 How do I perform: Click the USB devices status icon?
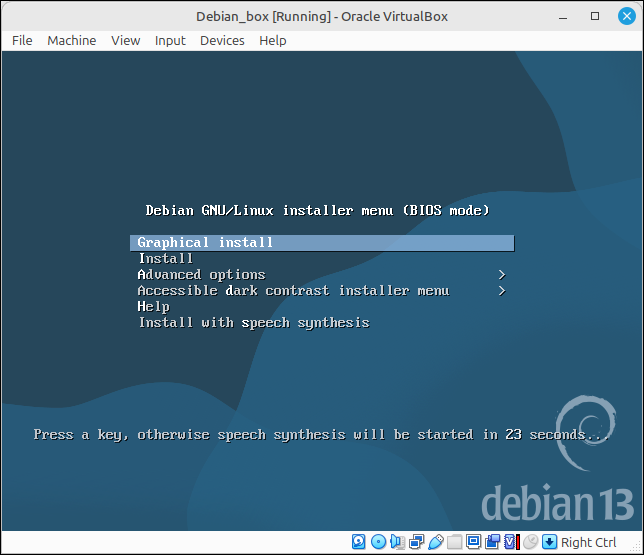(436, 542)
